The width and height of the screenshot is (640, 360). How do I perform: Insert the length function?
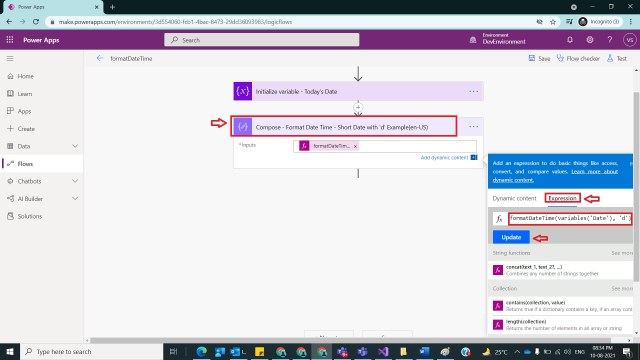tap(561, 325)
